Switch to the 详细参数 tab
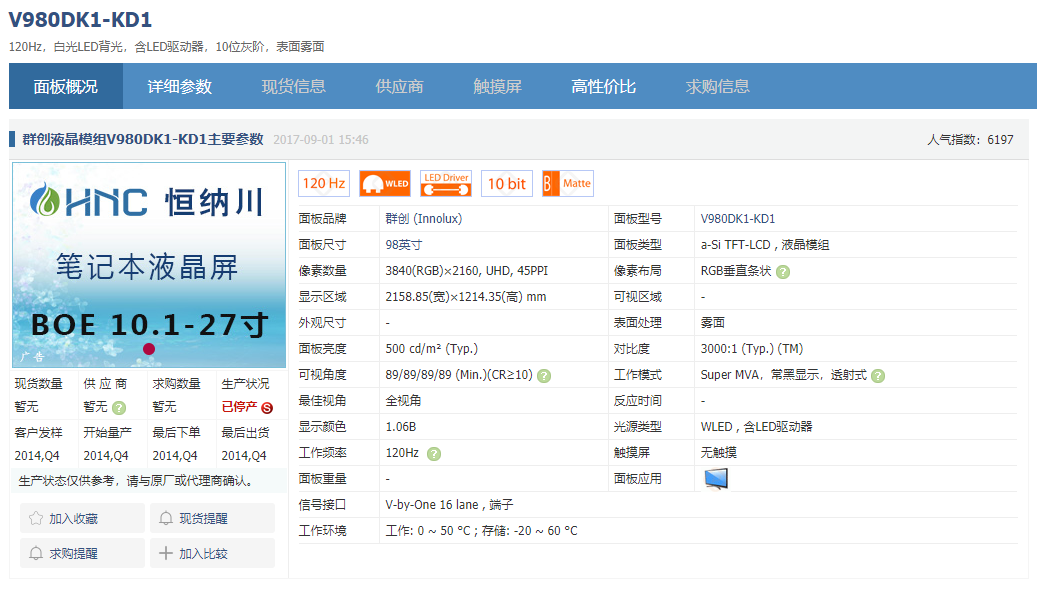Image resolution: width=1037 pixels, height=589 pixels. [x=179, y=86]
